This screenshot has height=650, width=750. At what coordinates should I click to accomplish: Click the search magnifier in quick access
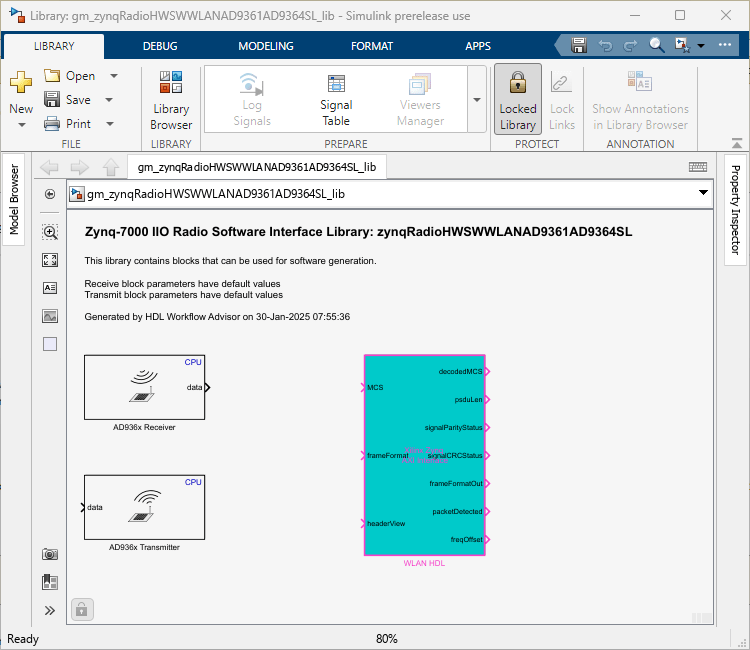(x=656, y=45)
